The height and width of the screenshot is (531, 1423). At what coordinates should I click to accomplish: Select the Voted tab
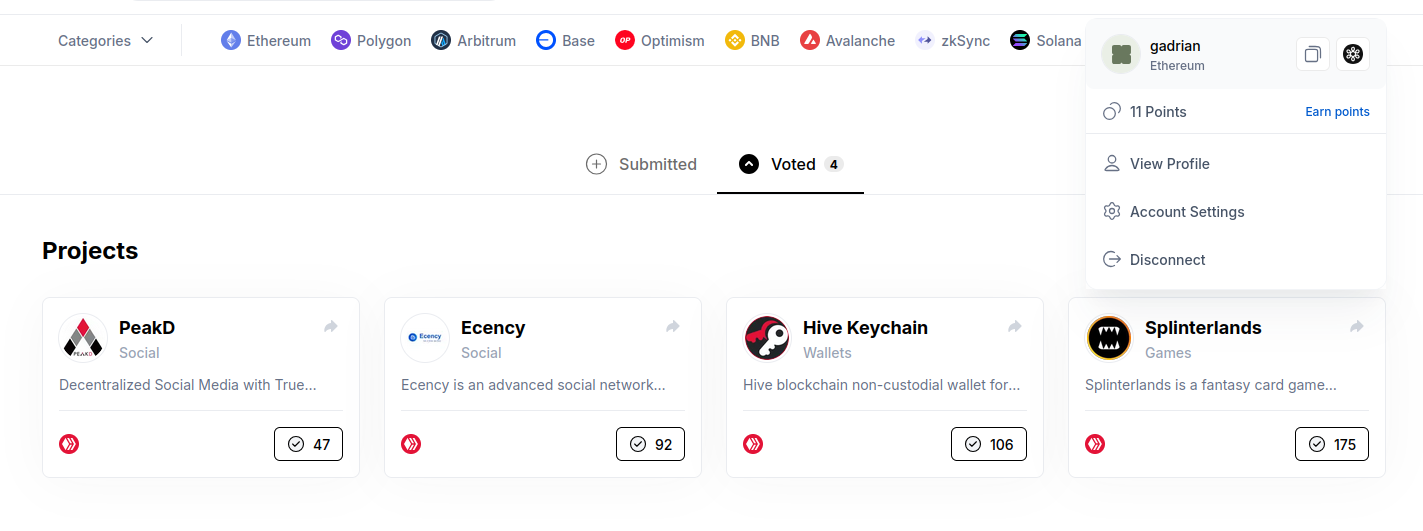point(790,164)
